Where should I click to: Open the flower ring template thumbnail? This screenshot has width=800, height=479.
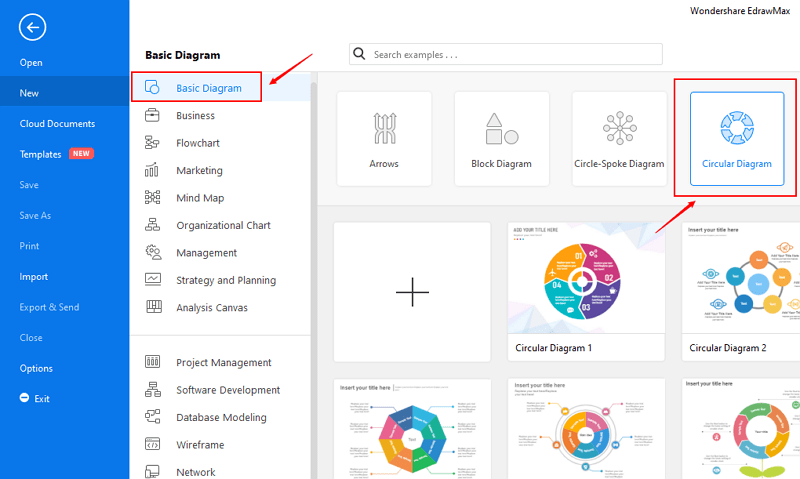[x=741, y=429]
